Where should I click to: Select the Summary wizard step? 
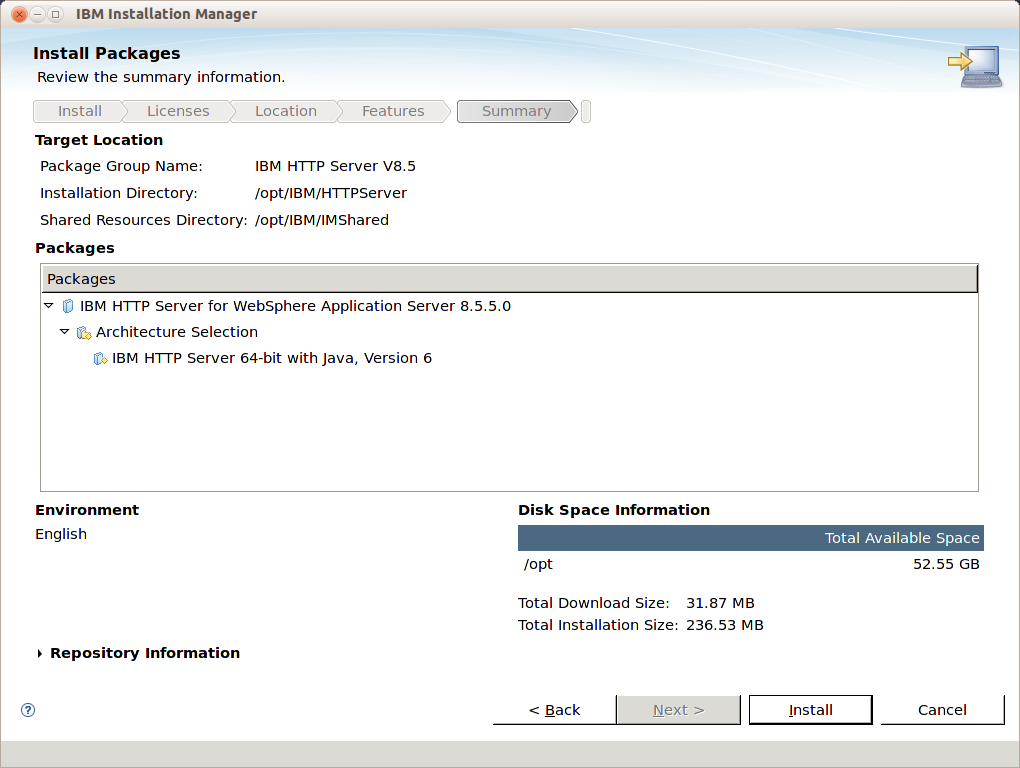click(517, 111)
